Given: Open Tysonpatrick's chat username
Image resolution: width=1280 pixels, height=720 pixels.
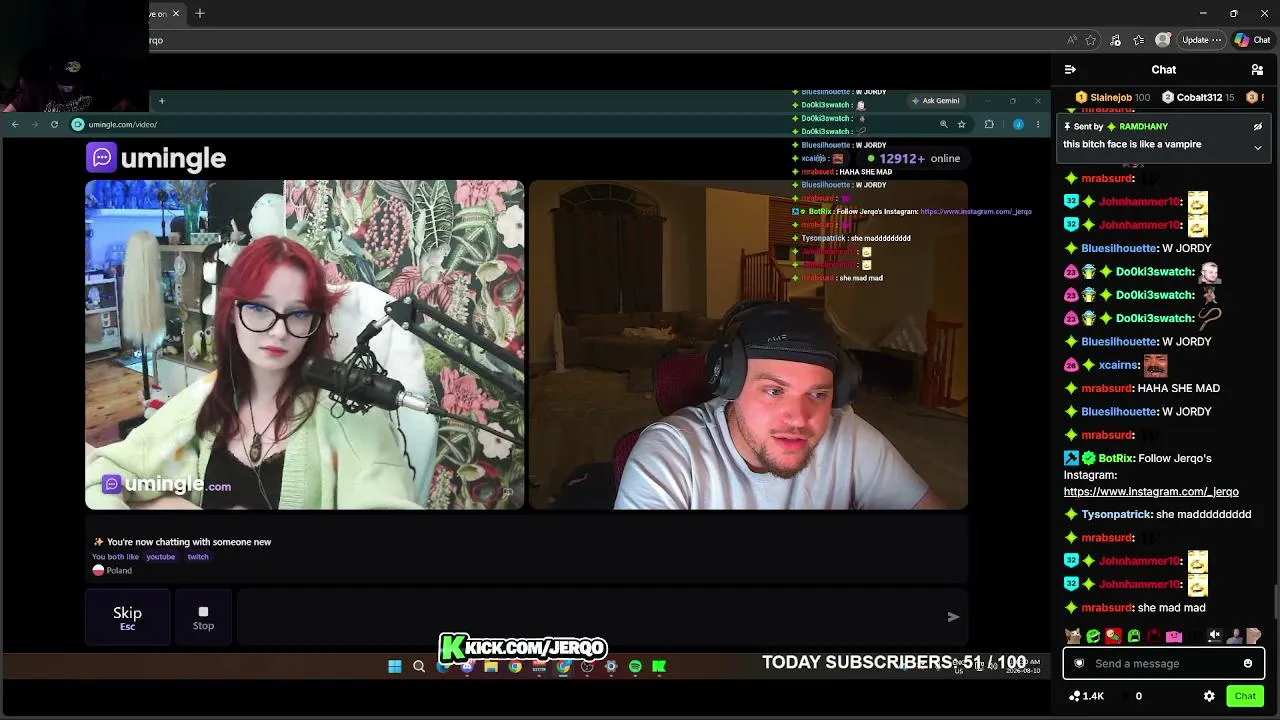Looking at the screenshot, I should [1116, 514].
